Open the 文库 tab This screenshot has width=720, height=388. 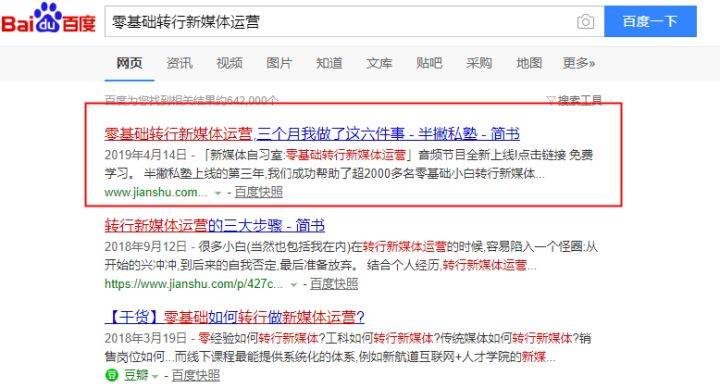pyautogui.click(x=379, y=63)
